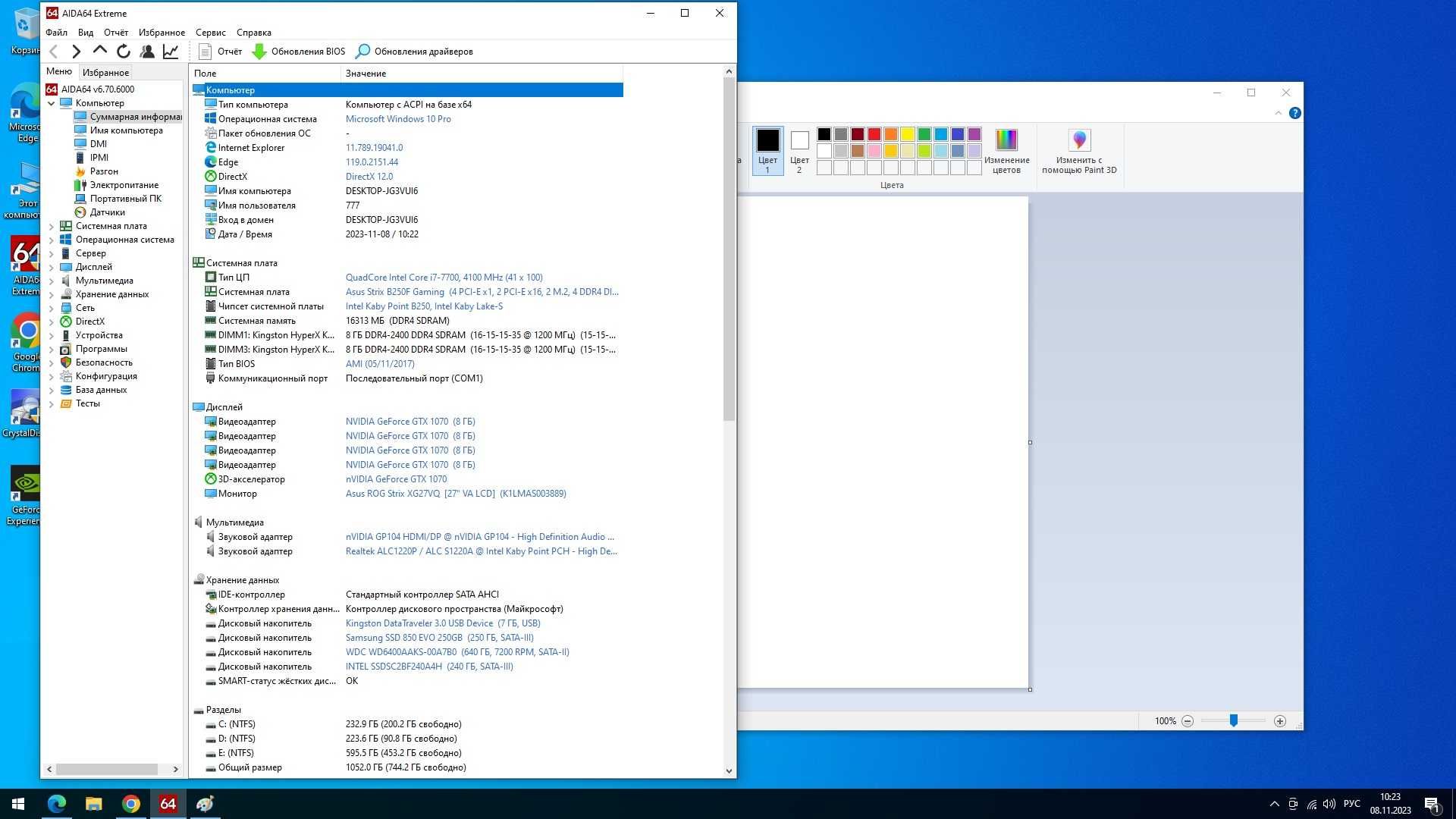Image resolution: width=1456 pixels, height=819 pixels.
Task: Click the Paint zoom slider handle
Action: [1234, 721]
